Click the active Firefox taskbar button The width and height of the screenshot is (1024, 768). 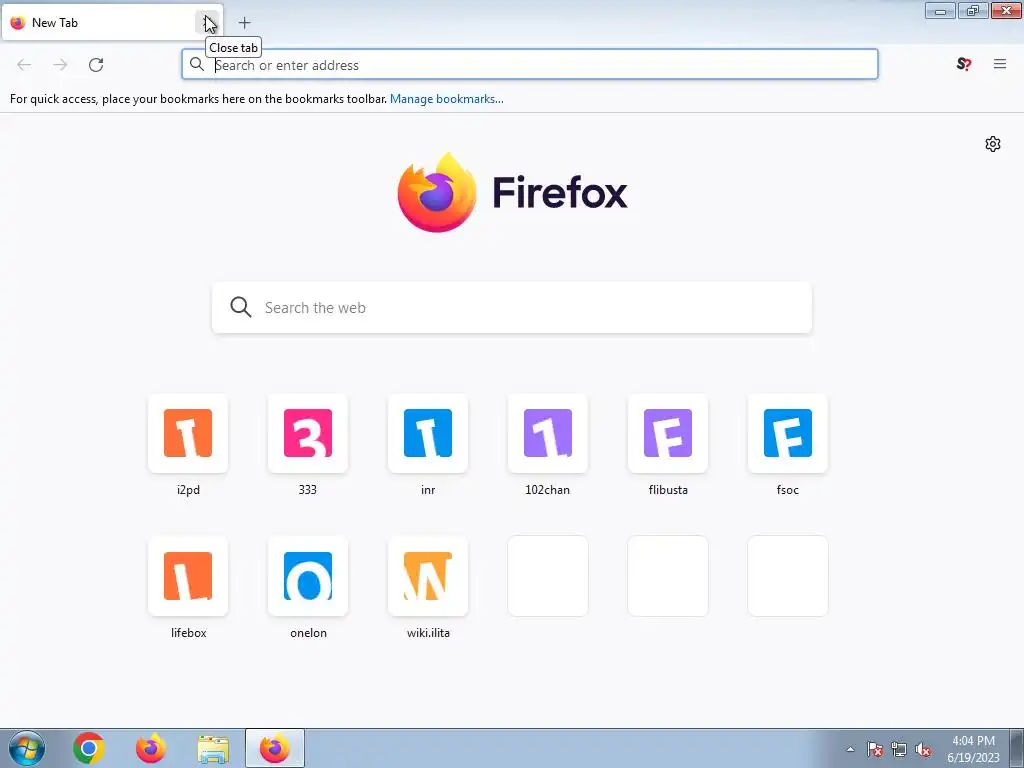pos(275,748)
